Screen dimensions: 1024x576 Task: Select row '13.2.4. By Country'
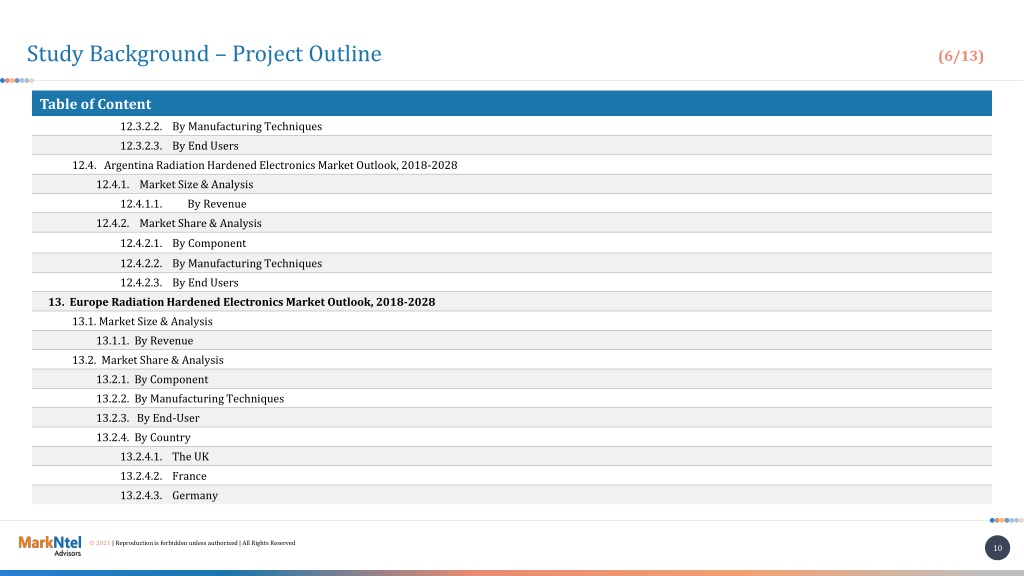(512, 438)
